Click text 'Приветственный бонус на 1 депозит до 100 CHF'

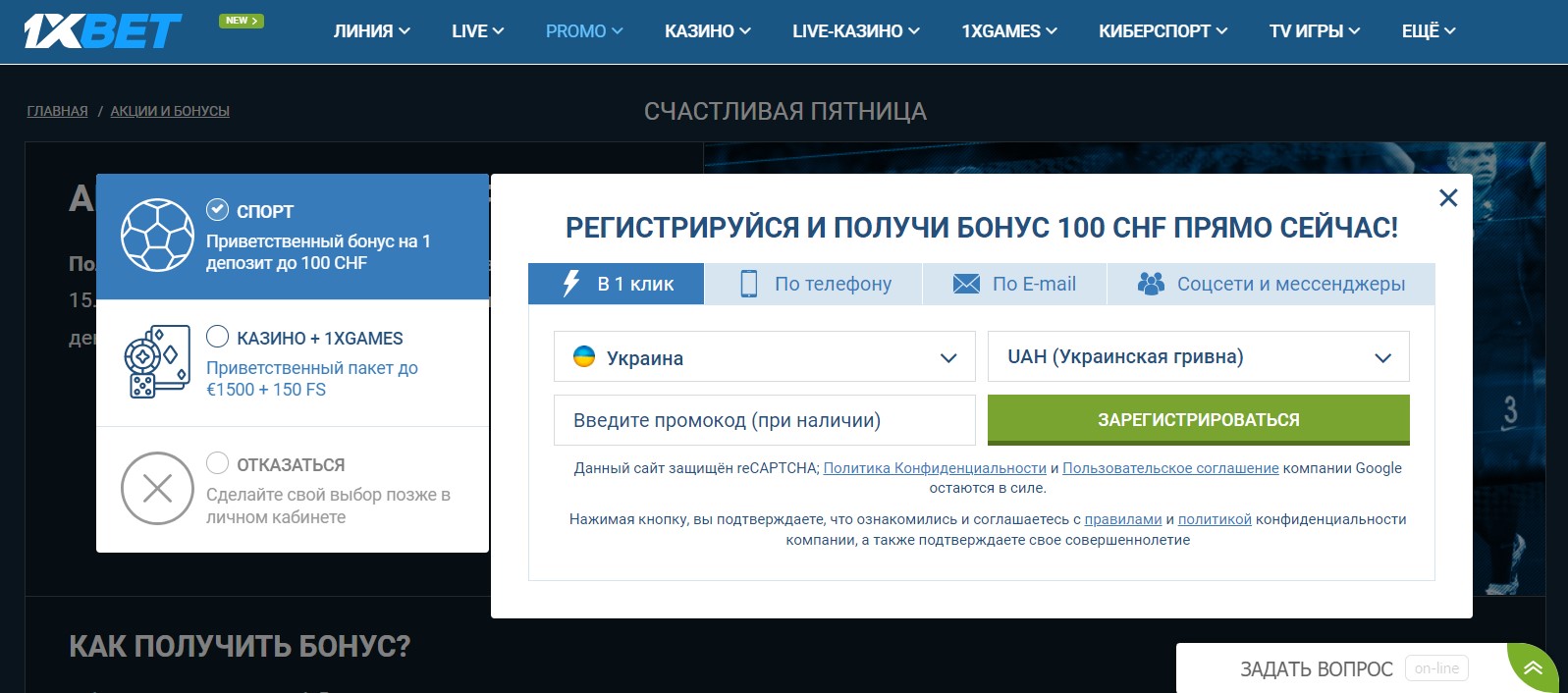(x=318, y=252)
